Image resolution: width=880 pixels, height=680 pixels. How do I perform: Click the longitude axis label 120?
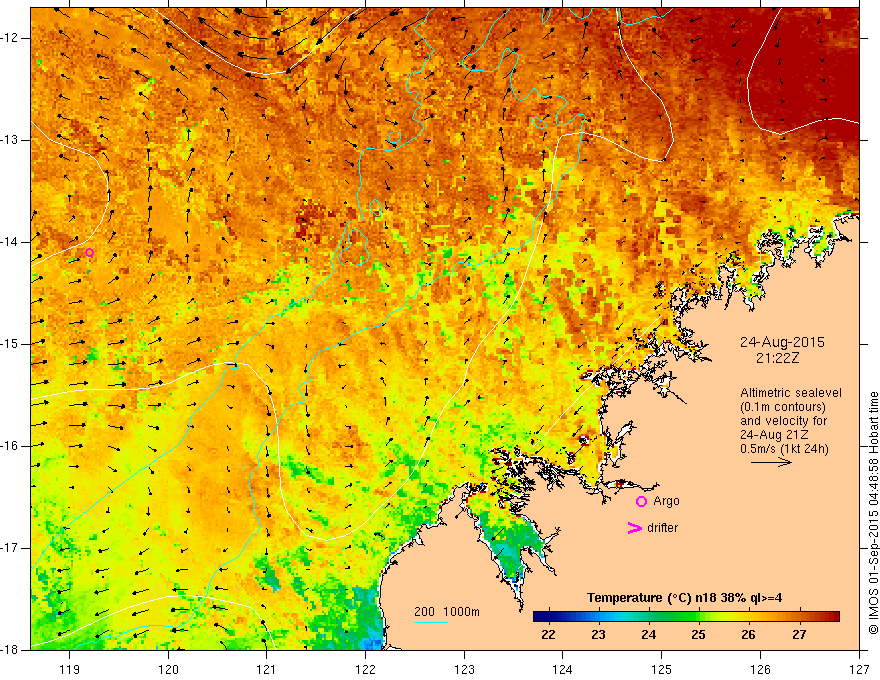[x=168, y=669]
